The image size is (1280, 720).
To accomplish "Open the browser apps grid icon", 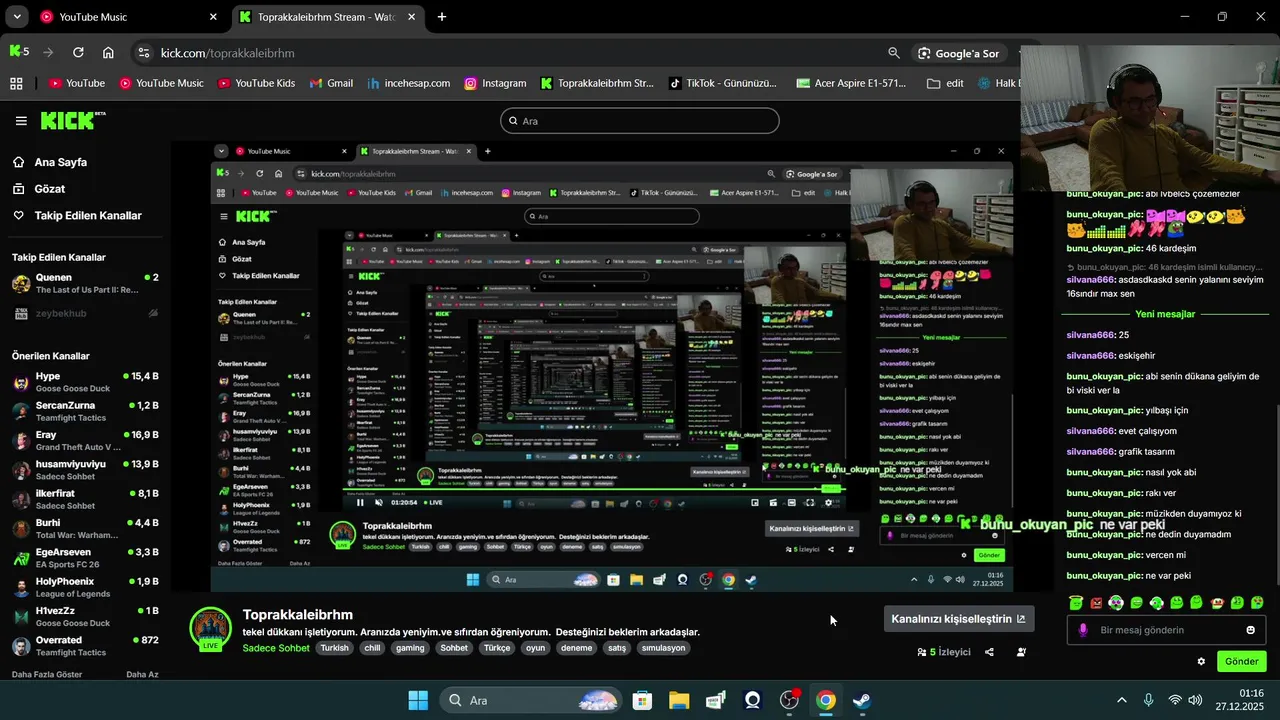I will [16, 83].
